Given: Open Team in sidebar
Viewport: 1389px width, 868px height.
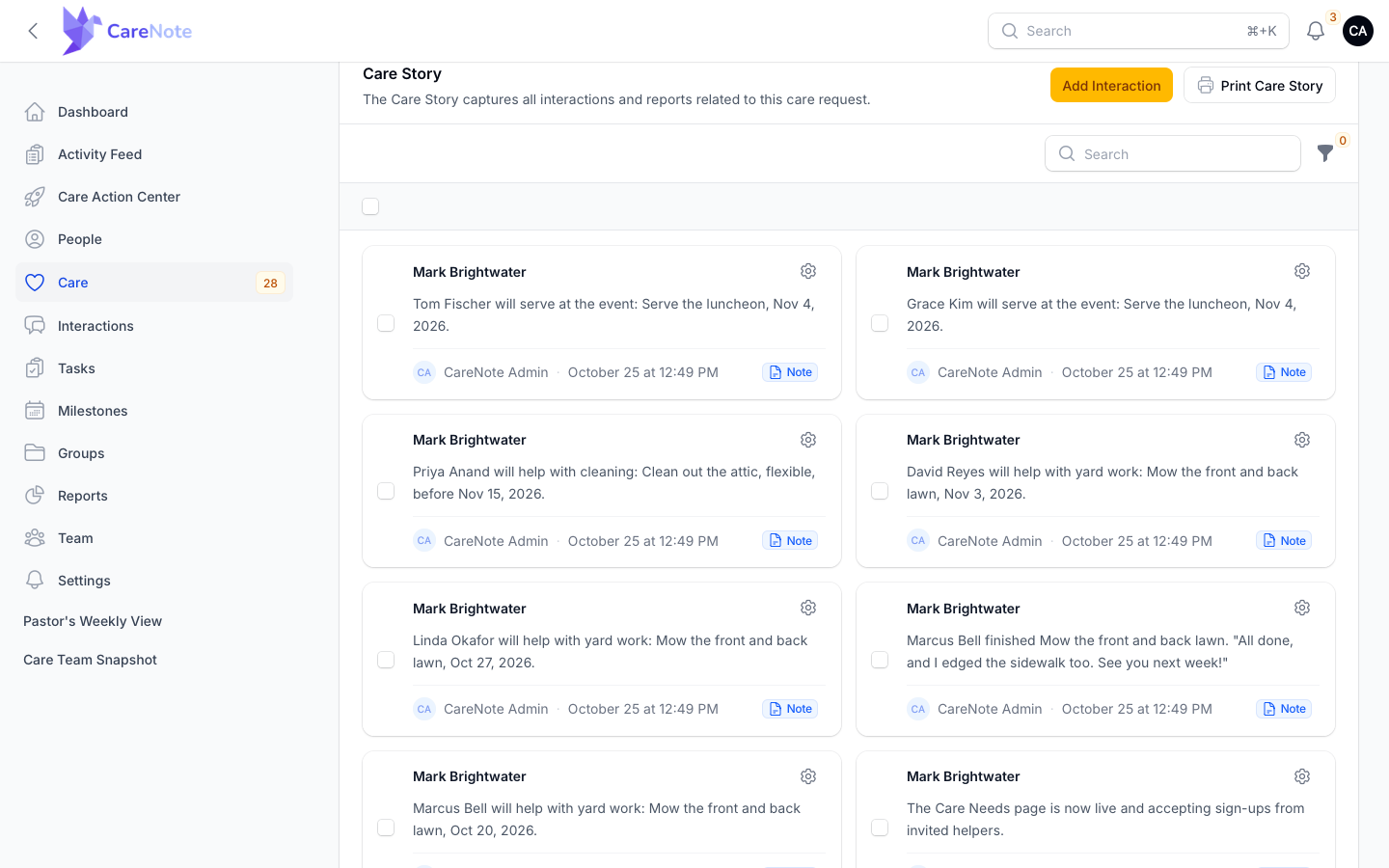Looking at the screenshot, I should 154,538.
